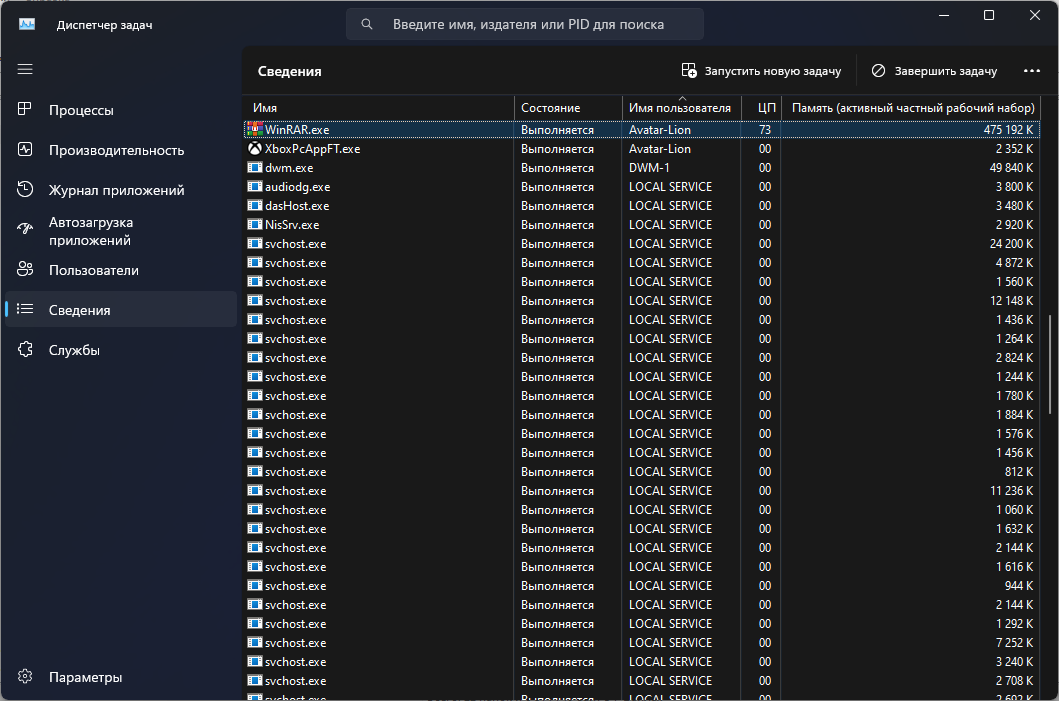Image resolution: width=1059 pixels, height=701 pixels.
Task: Click Завершить задачу button
Action: [934, 70]
